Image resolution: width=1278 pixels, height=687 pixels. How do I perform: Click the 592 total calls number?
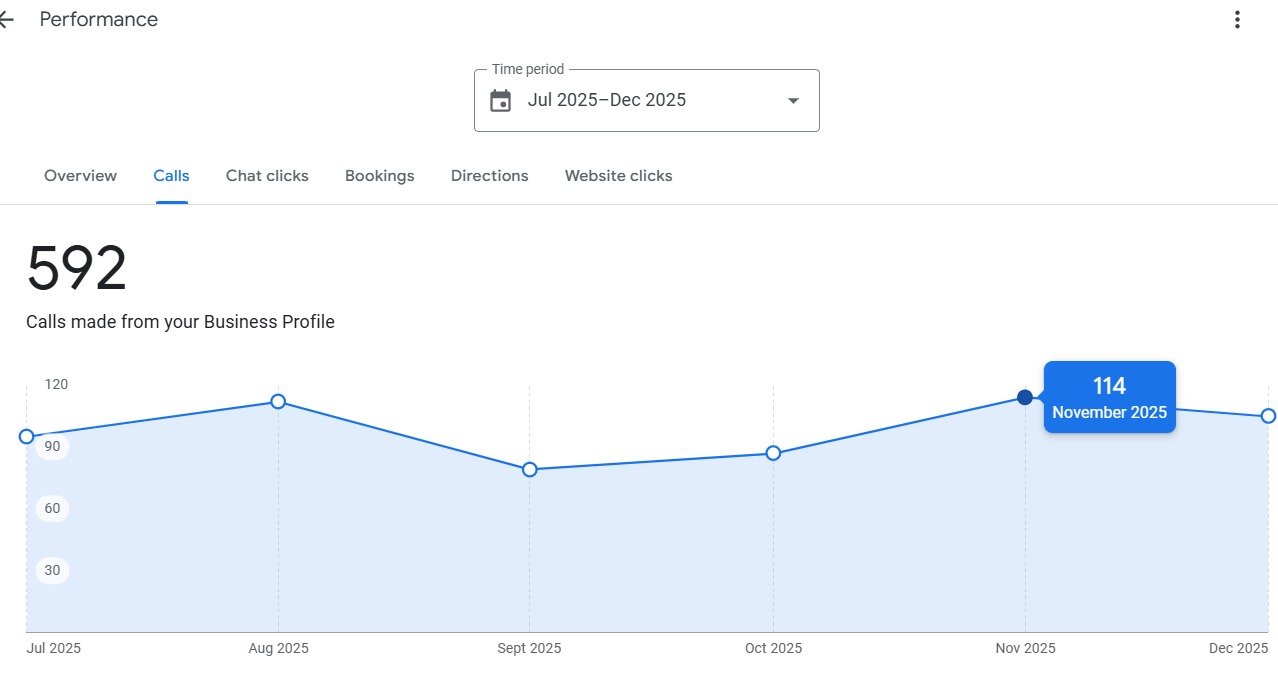(x=77, y=270)
